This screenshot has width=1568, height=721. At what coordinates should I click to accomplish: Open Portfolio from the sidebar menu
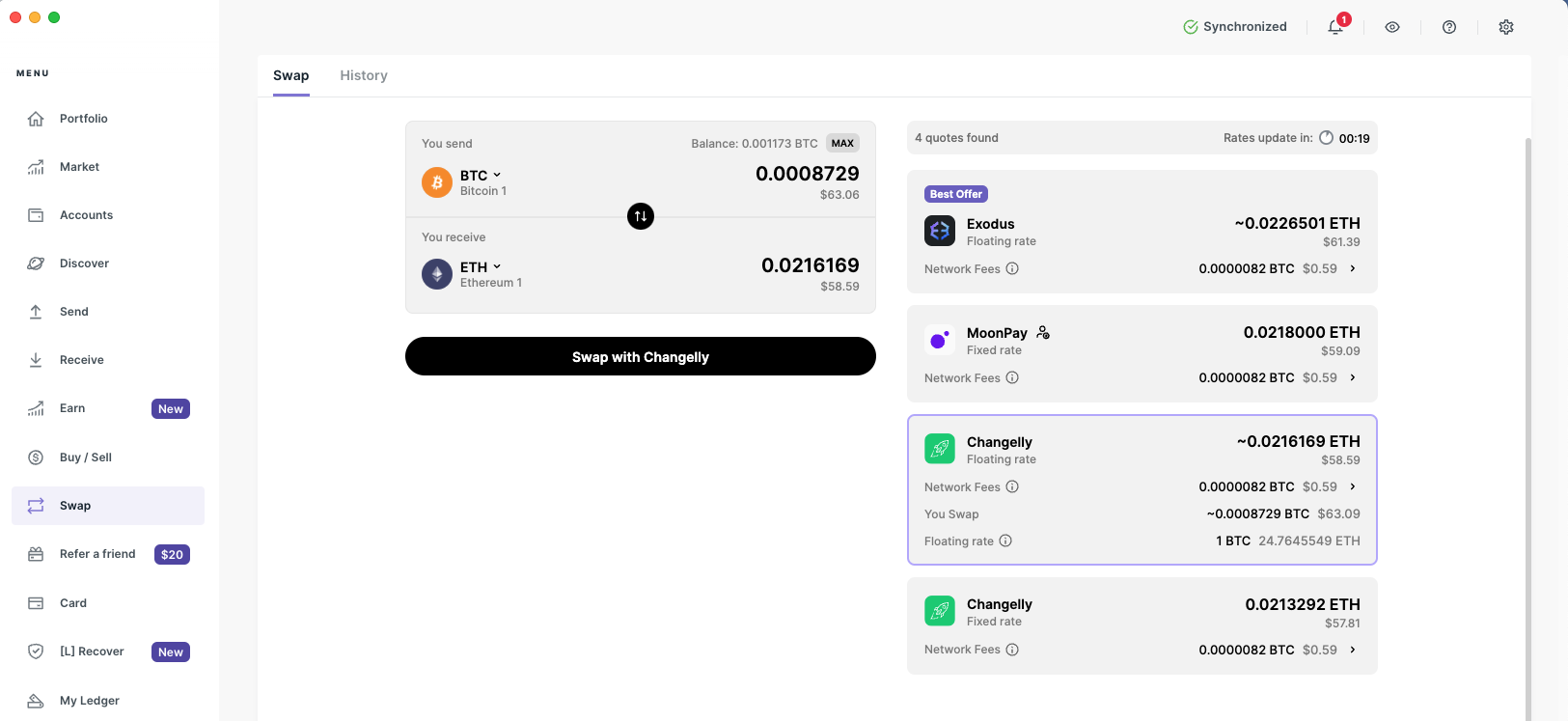pos(84,119)
